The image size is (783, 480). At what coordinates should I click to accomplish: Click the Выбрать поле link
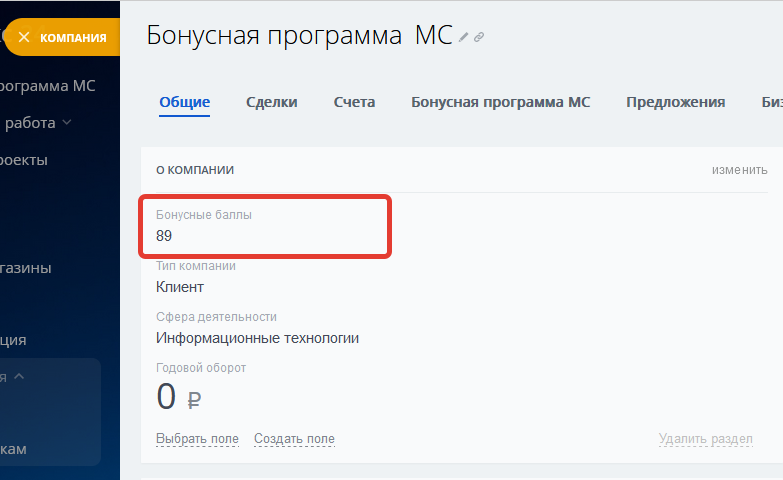coord(197,439)
